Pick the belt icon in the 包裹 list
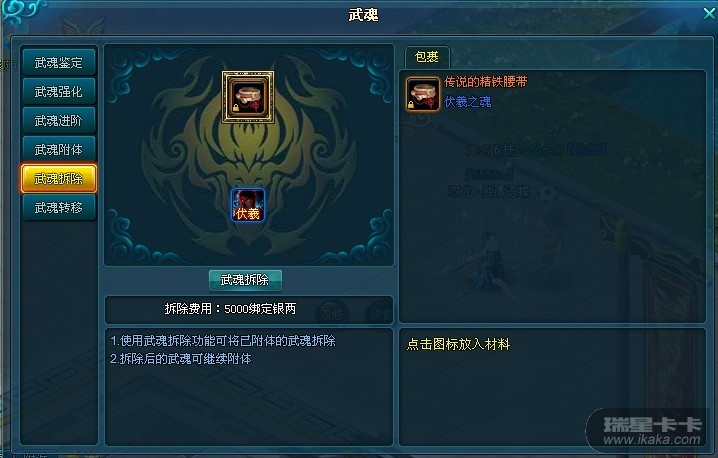 [x=422, y=94]
